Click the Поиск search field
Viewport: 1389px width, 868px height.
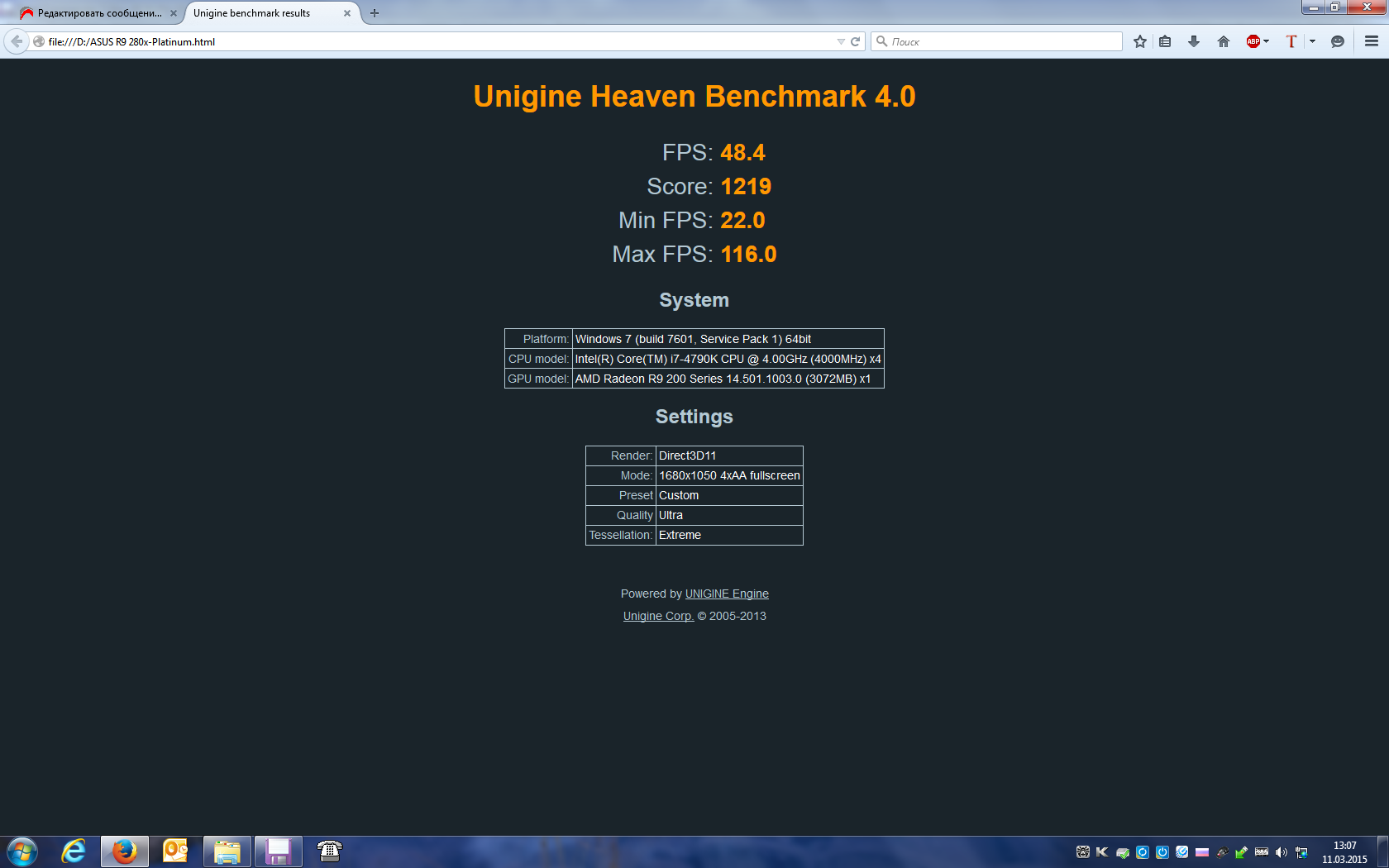click(996, 41)
